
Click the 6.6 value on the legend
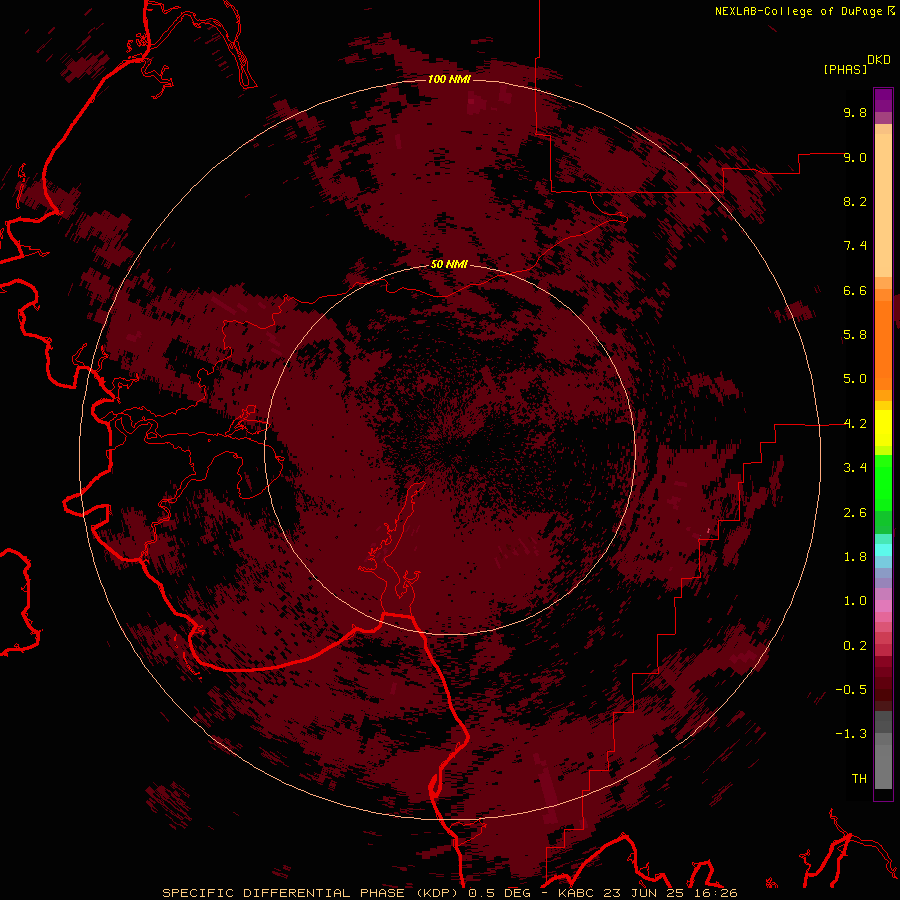[855, 290]
